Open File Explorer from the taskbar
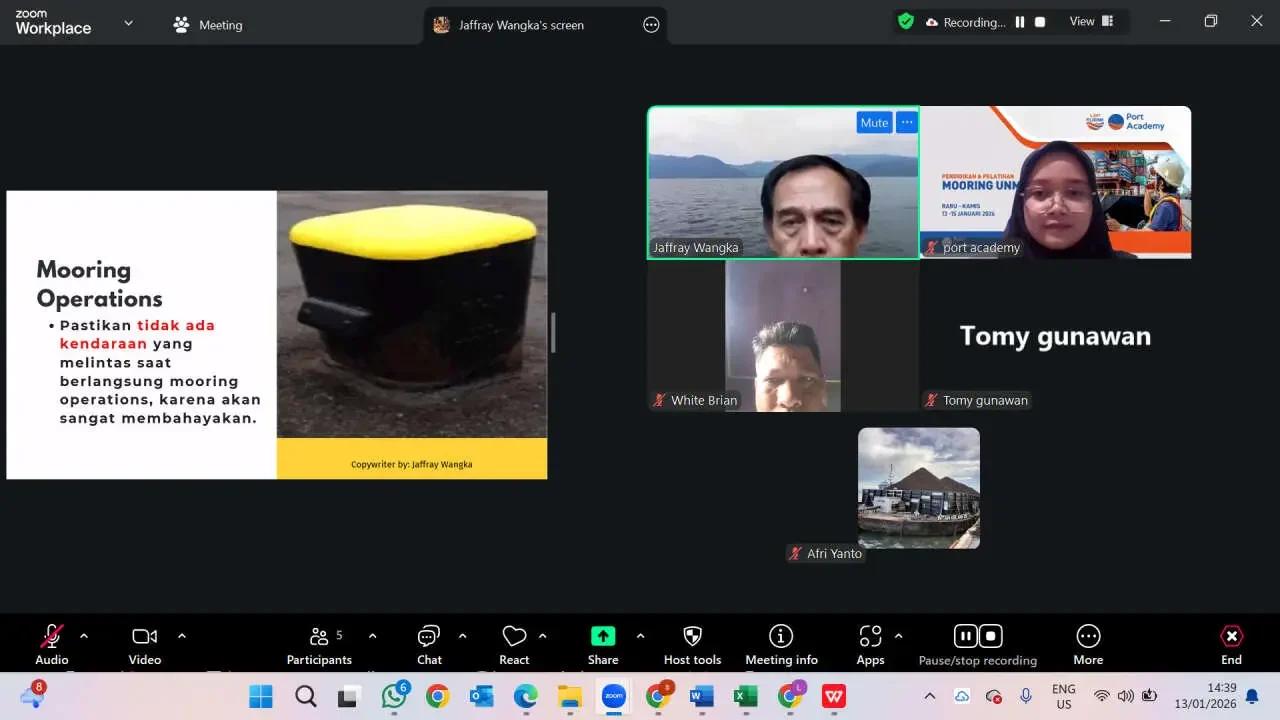The height and width of the screenshot is (720, 1280). tap(569, 696)
